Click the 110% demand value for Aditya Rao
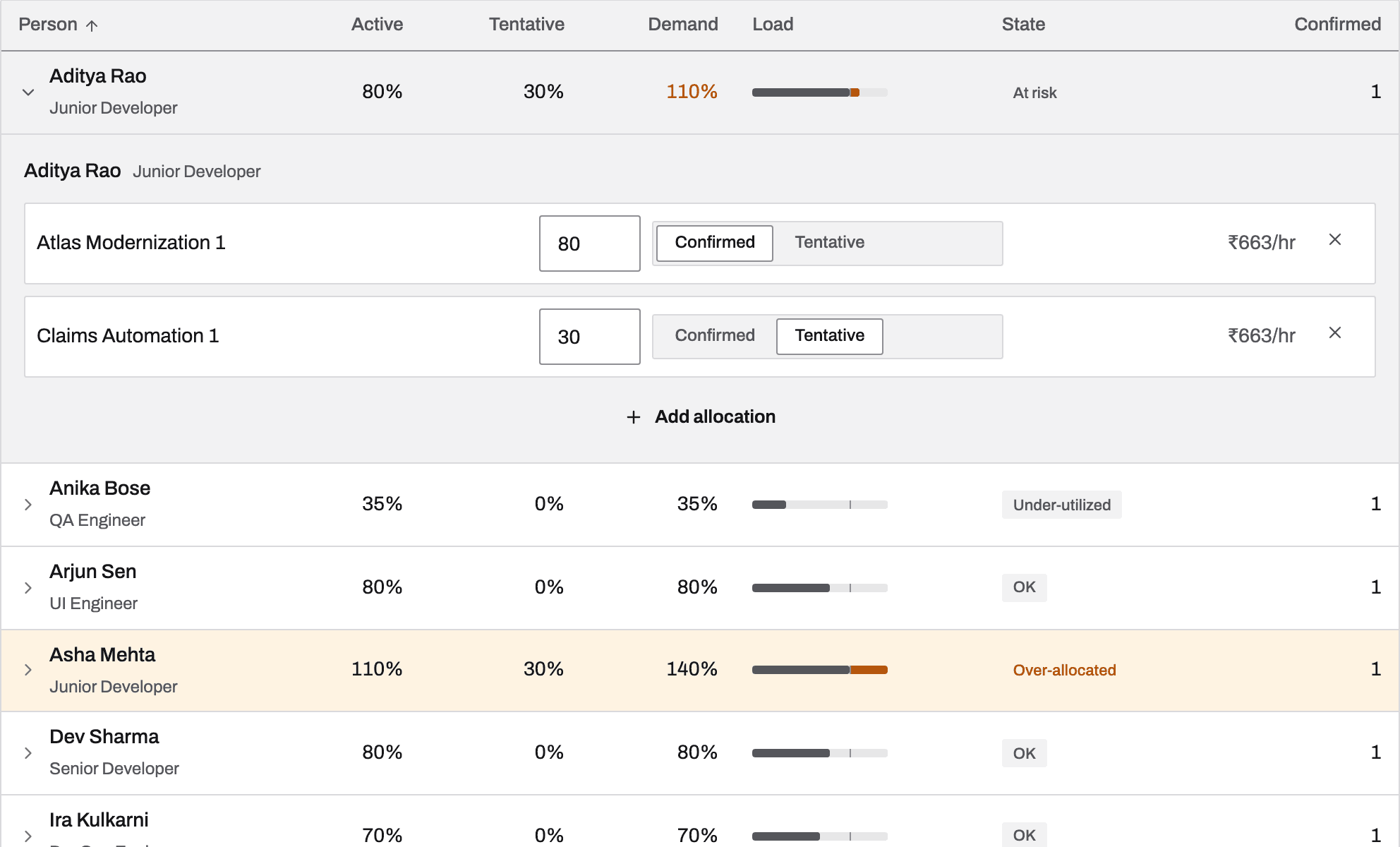Image resolution: width=1400 pixels, height=847 pixels. pyautogui.click(x=692, y=92)
